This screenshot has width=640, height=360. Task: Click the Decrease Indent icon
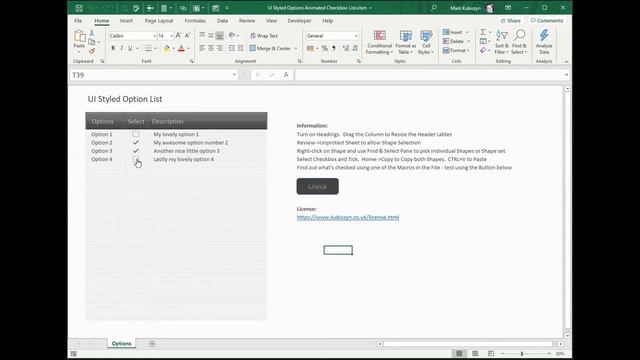[x=231, y=48]
